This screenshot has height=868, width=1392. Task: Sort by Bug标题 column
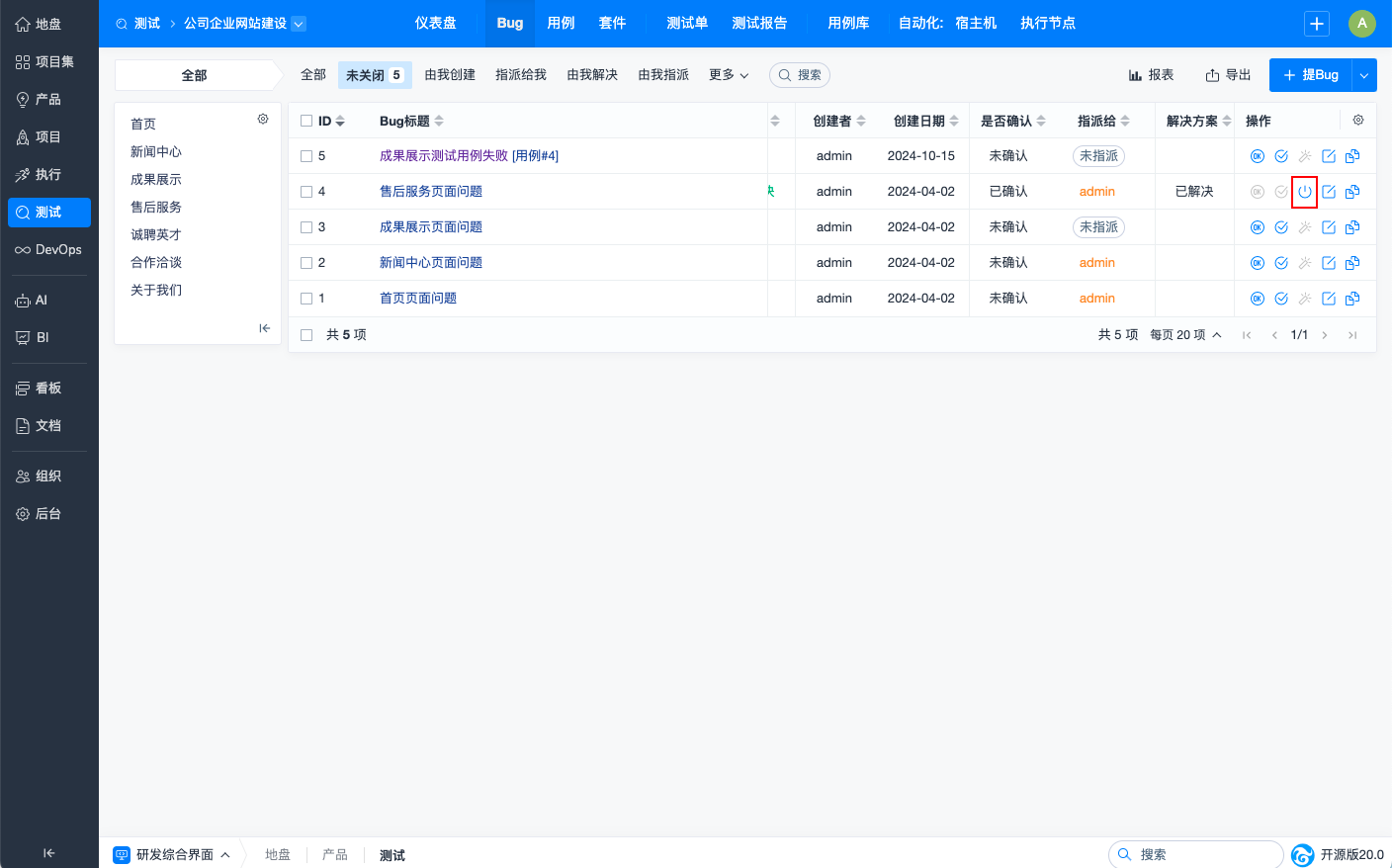(x=411, y=121)
